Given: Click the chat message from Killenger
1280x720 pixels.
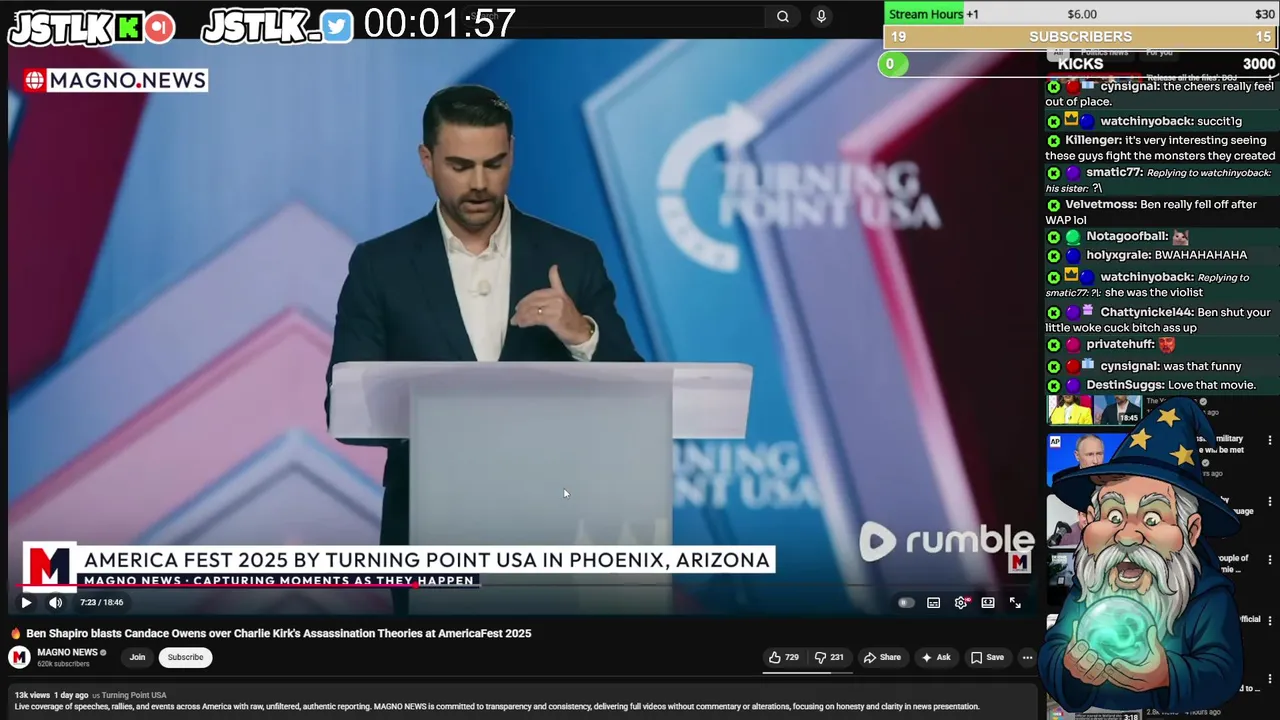Looking at the screenshot, I should (1160, 148).
